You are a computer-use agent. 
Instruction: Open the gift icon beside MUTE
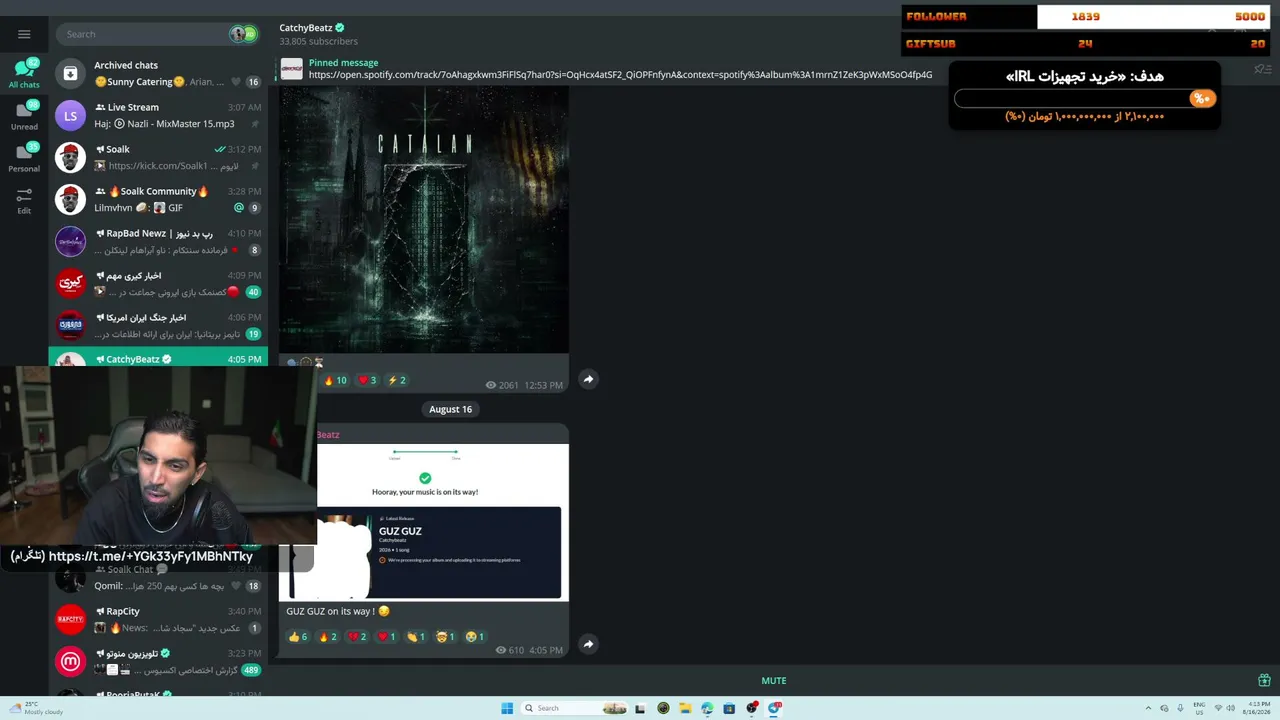[1264, 681]
